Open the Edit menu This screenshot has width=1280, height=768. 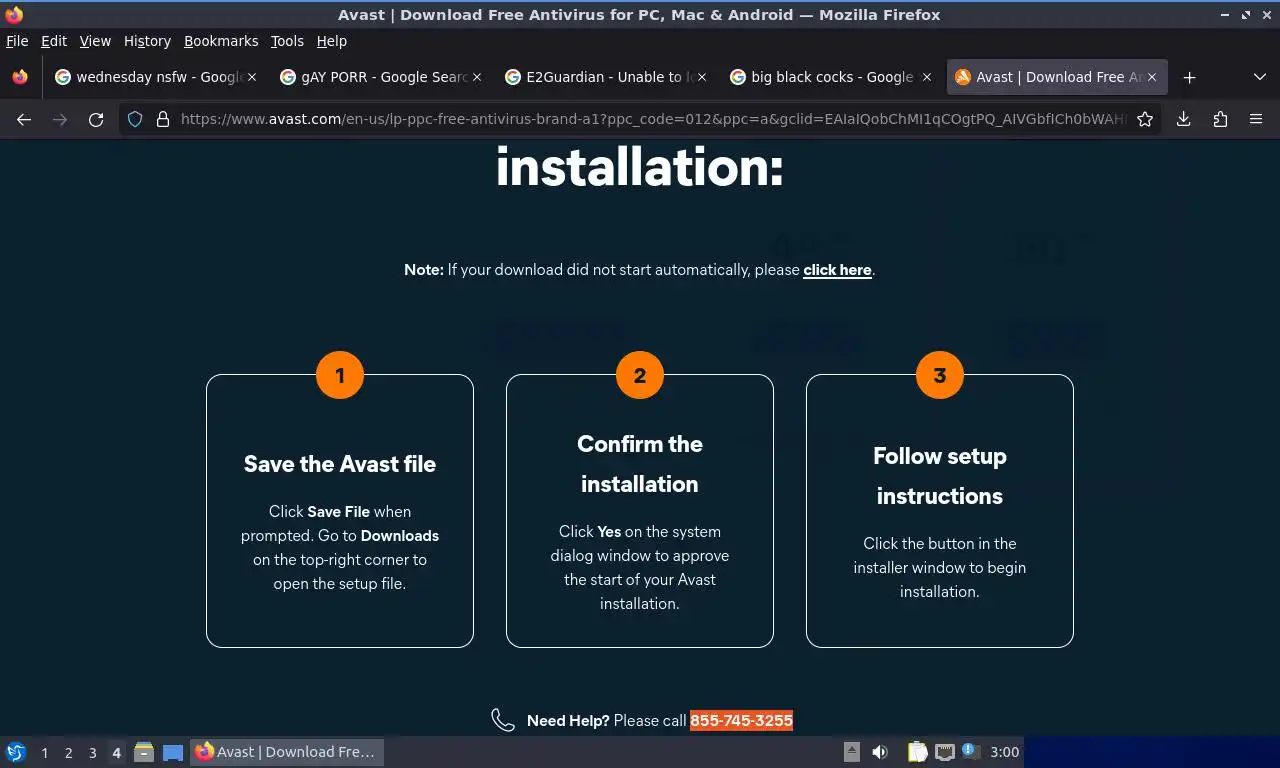tap(54, 41)
